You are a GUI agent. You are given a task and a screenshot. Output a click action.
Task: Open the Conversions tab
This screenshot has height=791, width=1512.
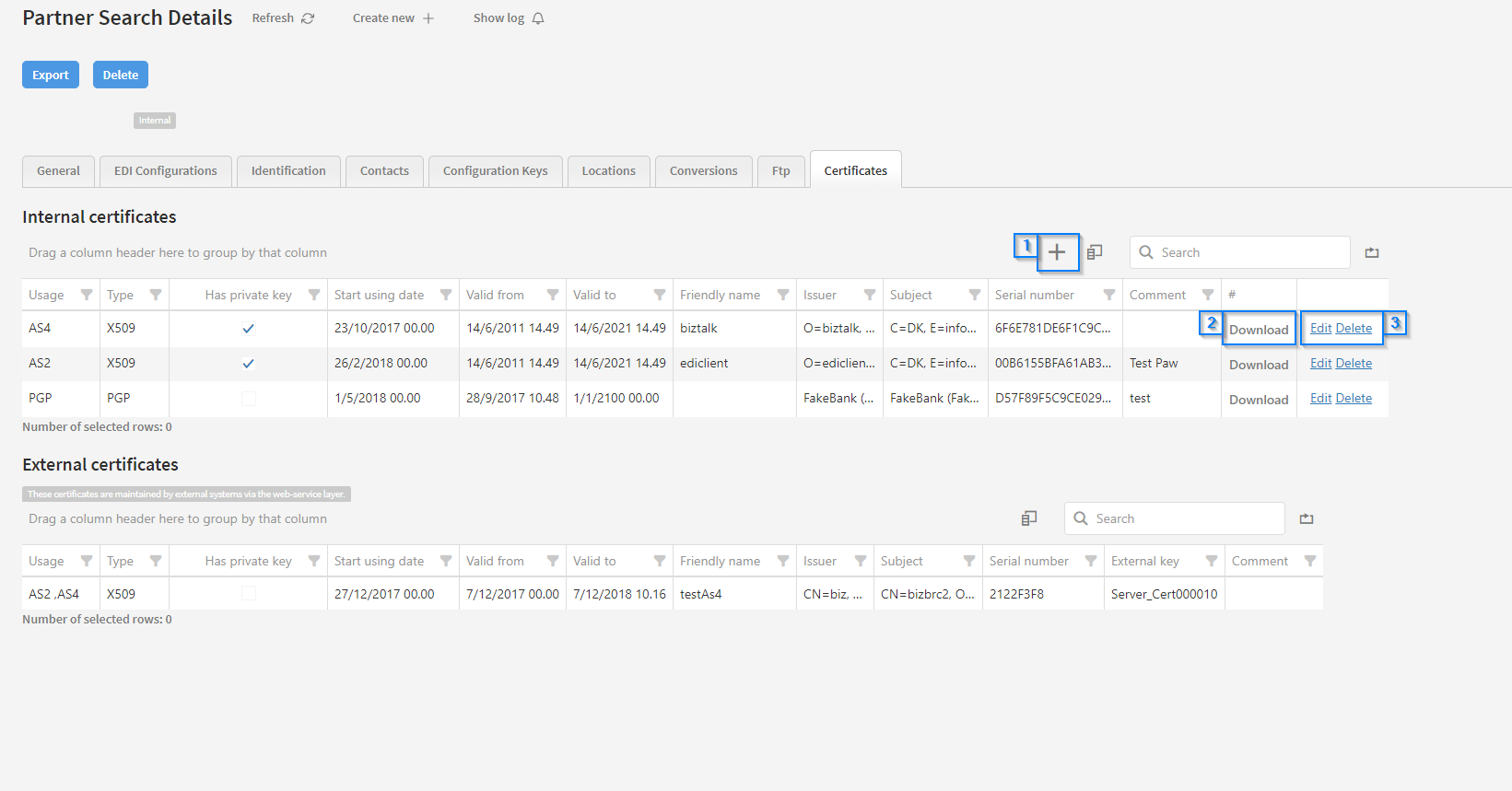(703, 171)
